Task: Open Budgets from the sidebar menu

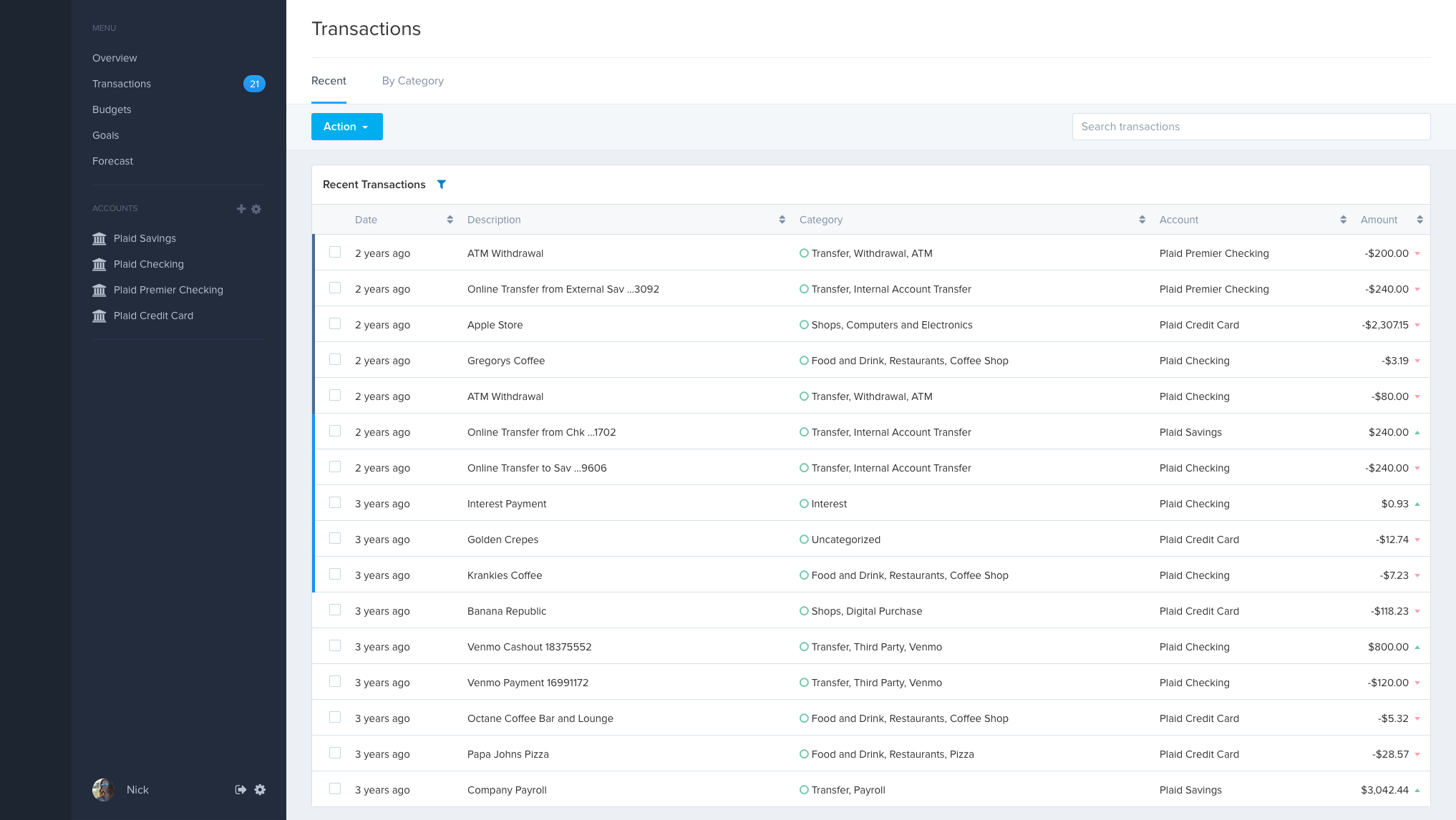Action: 112,109
